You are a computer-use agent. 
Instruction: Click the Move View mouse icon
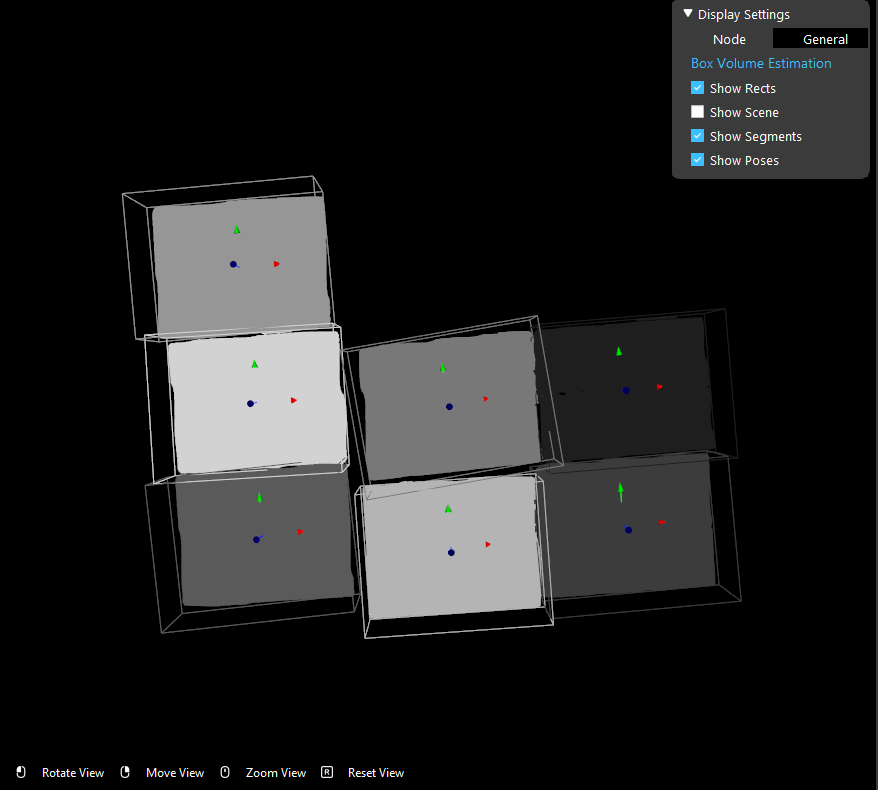tap(125, 772)
